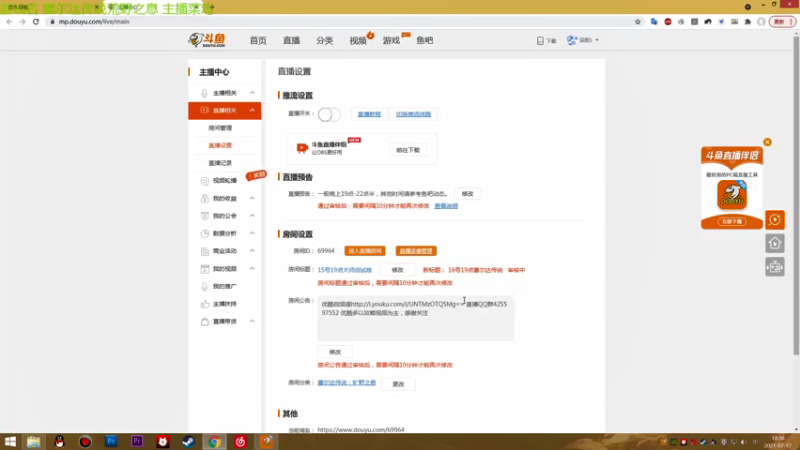Toggle the 直播开关 live stream switch
Image resolution: width=800 pixels, height=450 pixels.
coord(329,114)
